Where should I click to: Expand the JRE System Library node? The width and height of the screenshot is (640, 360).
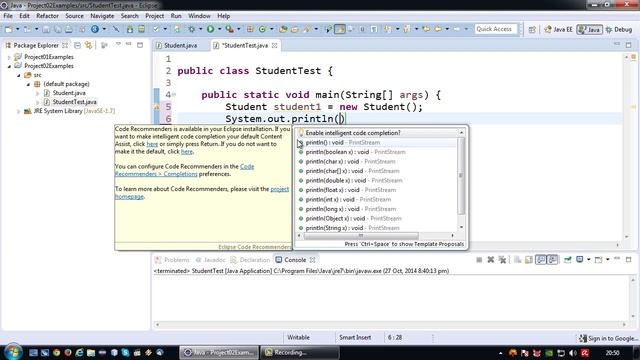click(x=18, y=111)
